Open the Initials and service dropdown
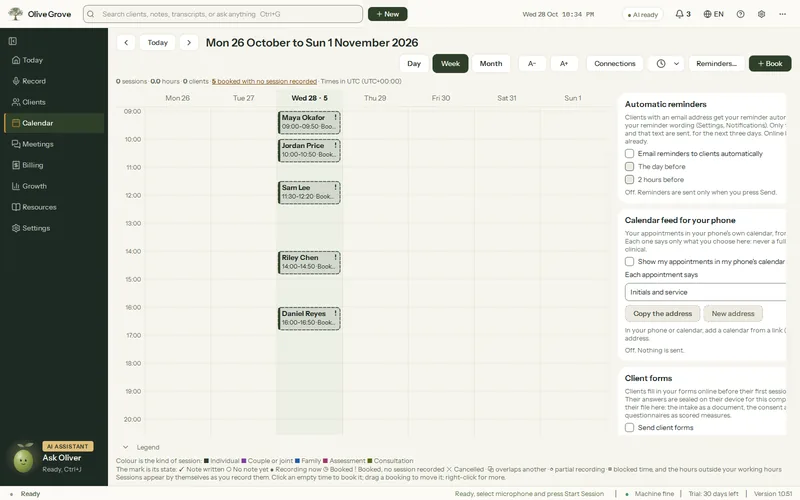The height and width of the screenshot is (500, 800). coord(706,292)
